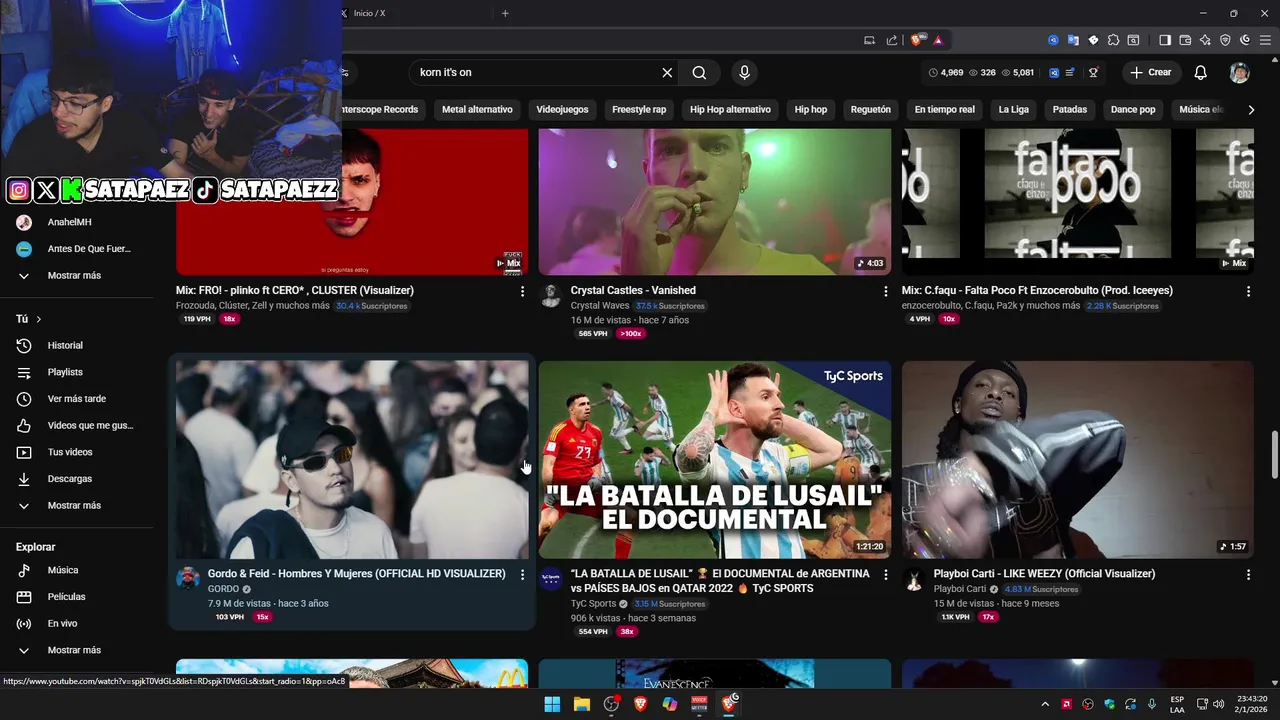Select the Videojuegos chip
Screen dimensions: 1280x720
point(562,109)
